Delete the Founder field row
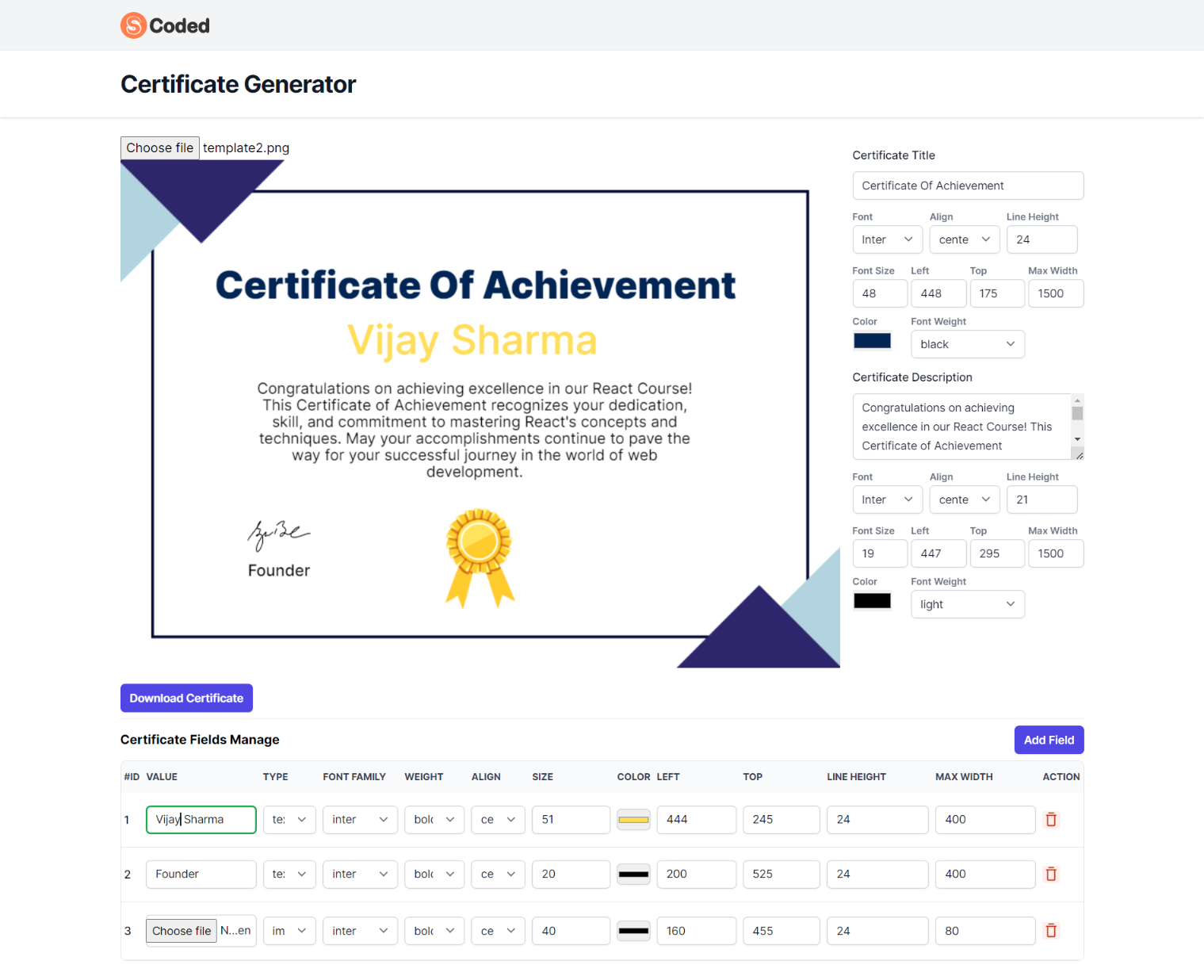Viewport: 1204px width, 980px height. pyautogui.click(x=1051, y=874)
